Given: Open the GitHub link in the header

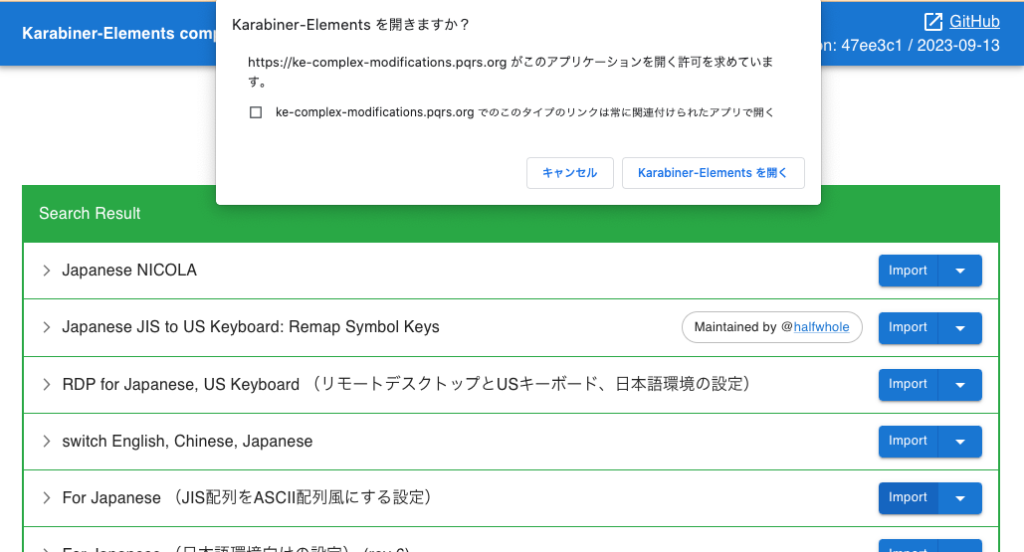Looking at the screenshot, I should click(974, 22).
